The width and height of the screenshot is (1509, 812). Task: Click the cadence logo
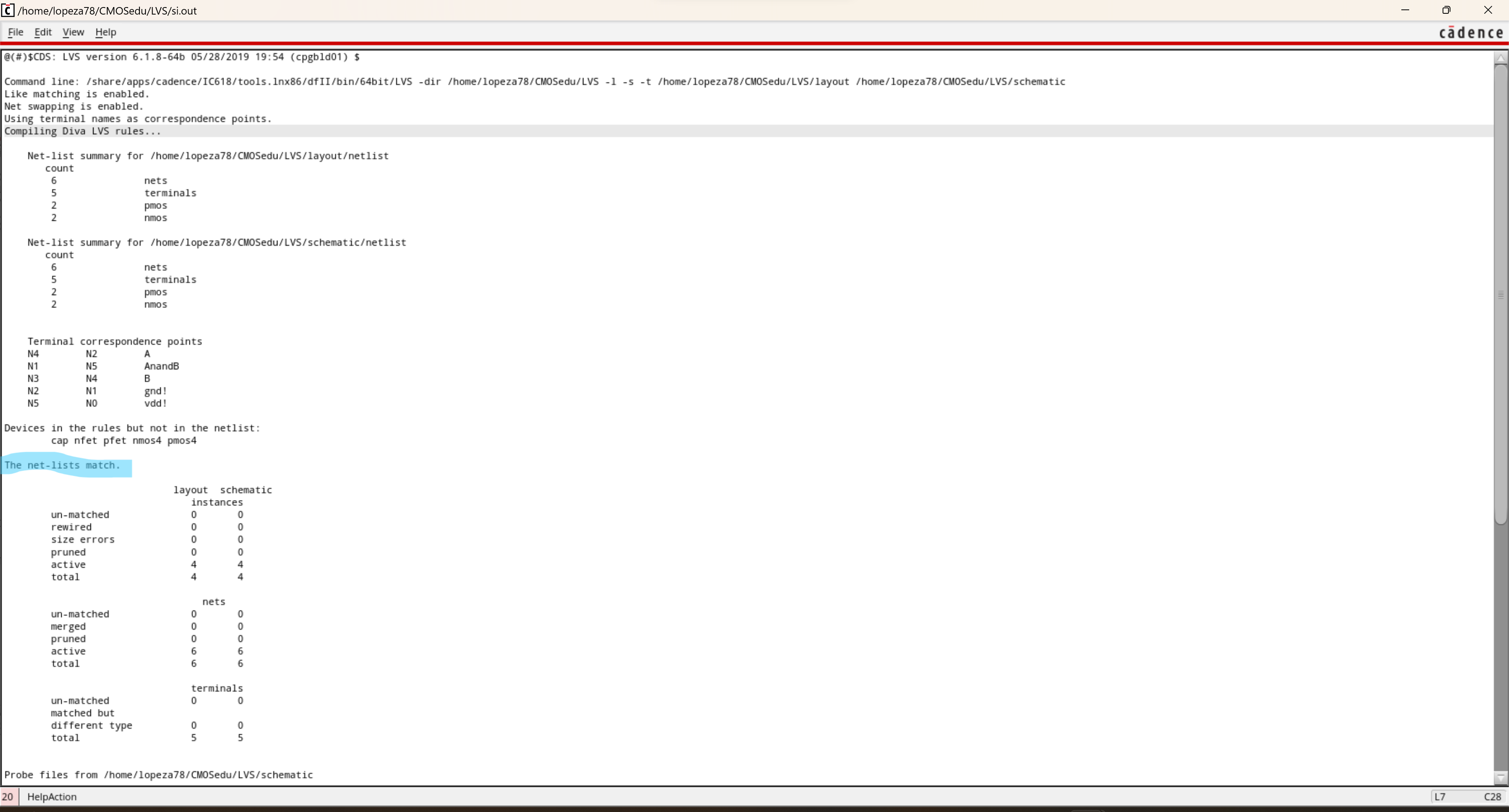tap(1470, 33)
